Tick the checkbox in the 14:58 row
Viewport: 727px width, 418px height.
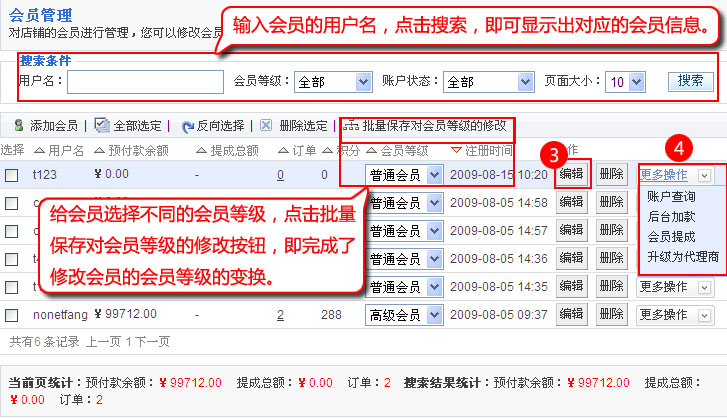(x=12, y=203)
